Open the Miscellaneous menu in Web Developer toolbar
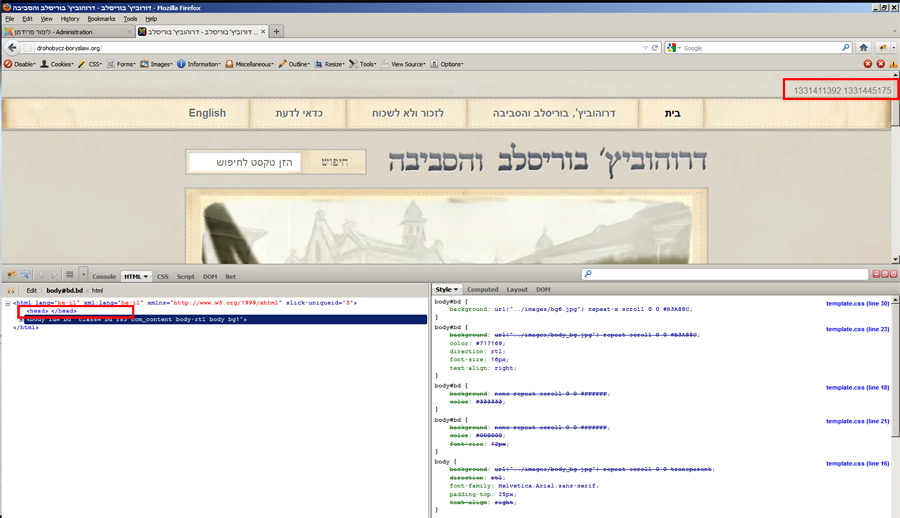This screenshot has width=900, height=518. [x=250, y=64]
